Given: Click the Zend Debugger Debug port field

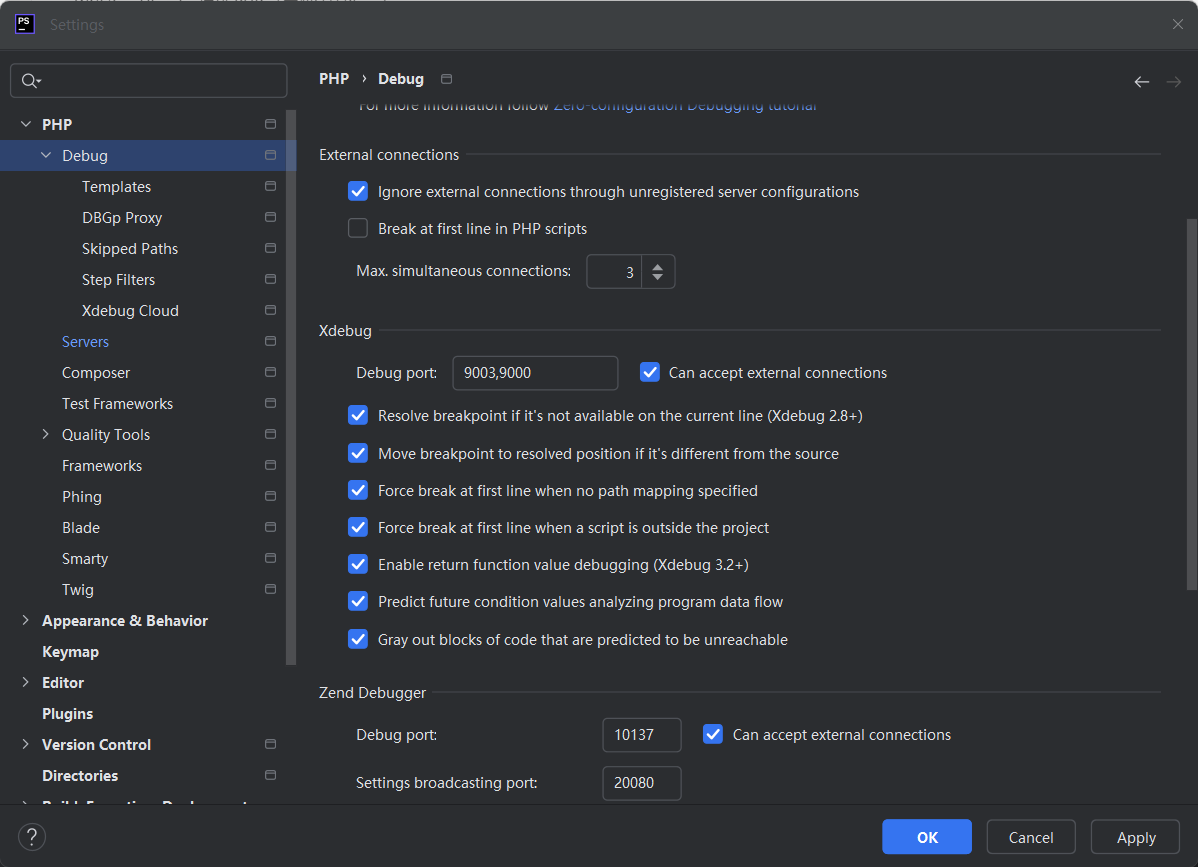Looking at the screenshot, I should pos(641,735).
